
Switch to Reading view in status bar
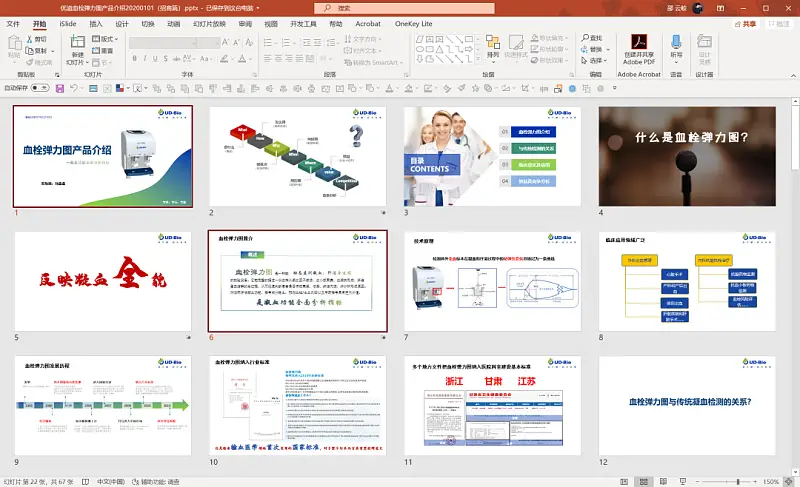coord(663,481)
